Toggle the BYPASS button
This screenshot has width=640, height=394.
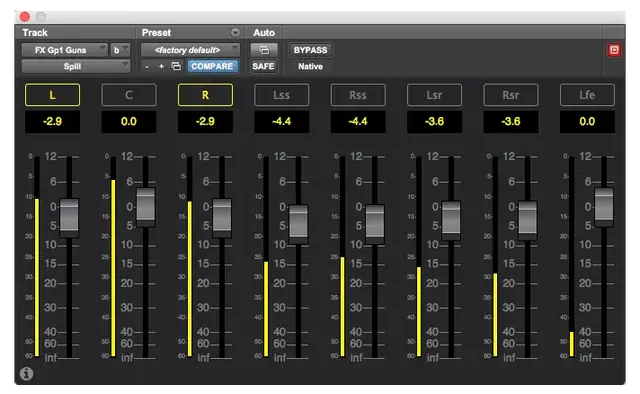click(x=310, y=50)
